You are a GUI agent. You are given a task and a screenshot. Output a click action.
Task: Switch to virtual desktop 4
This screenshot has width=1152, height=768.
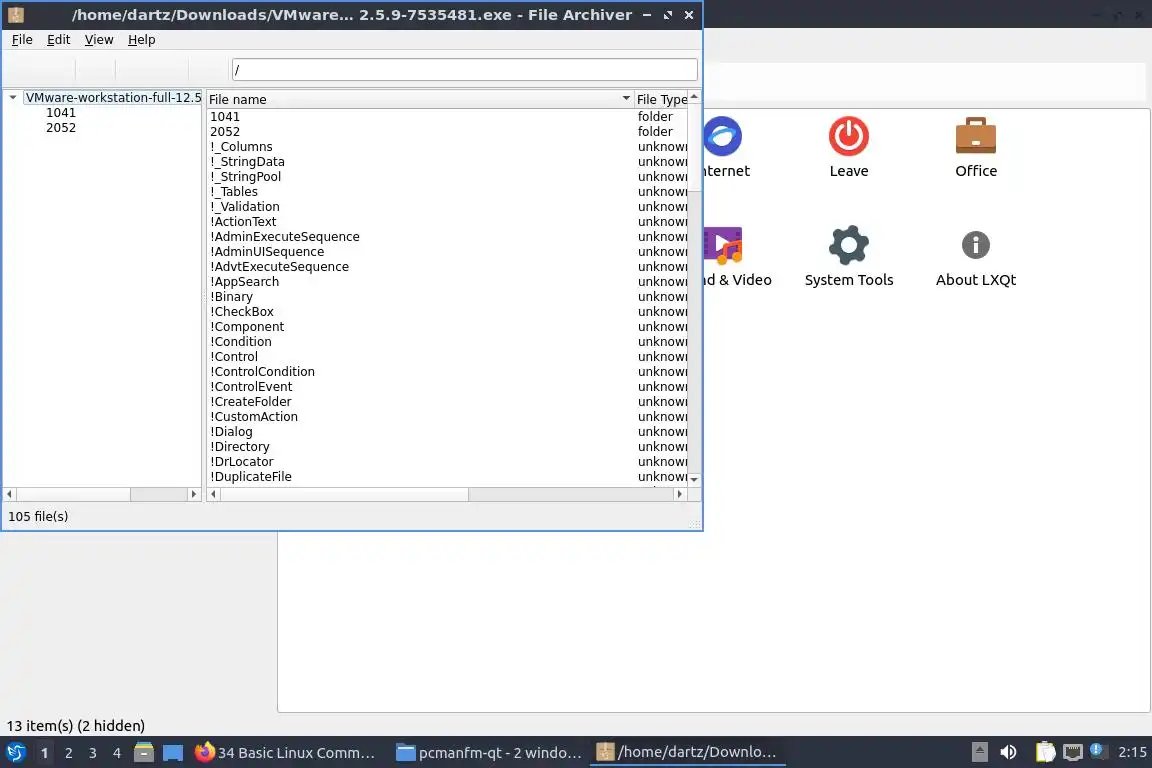point(117,753)
